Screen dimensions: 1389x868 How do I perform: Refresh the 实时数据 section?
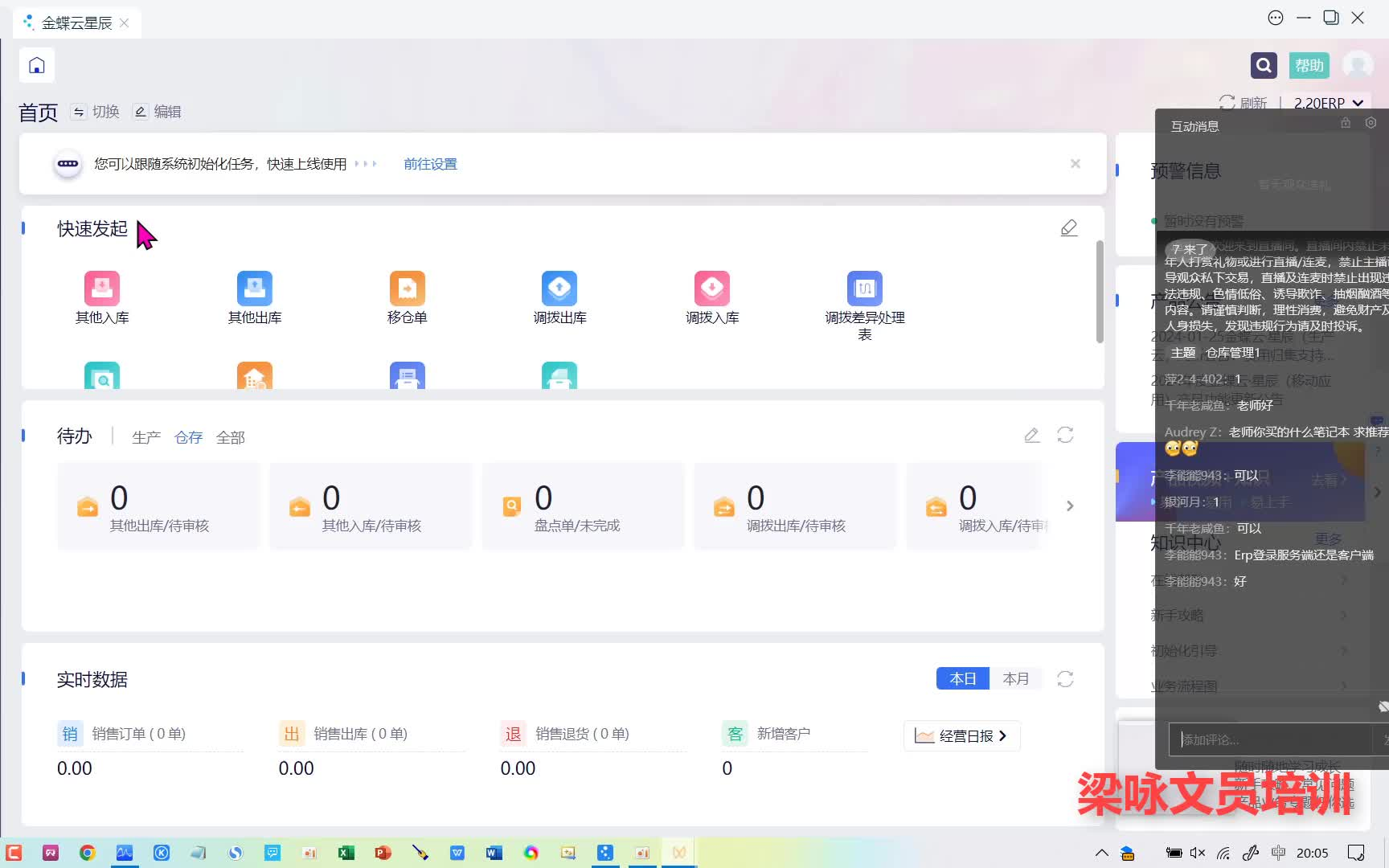click(1065, 679)
